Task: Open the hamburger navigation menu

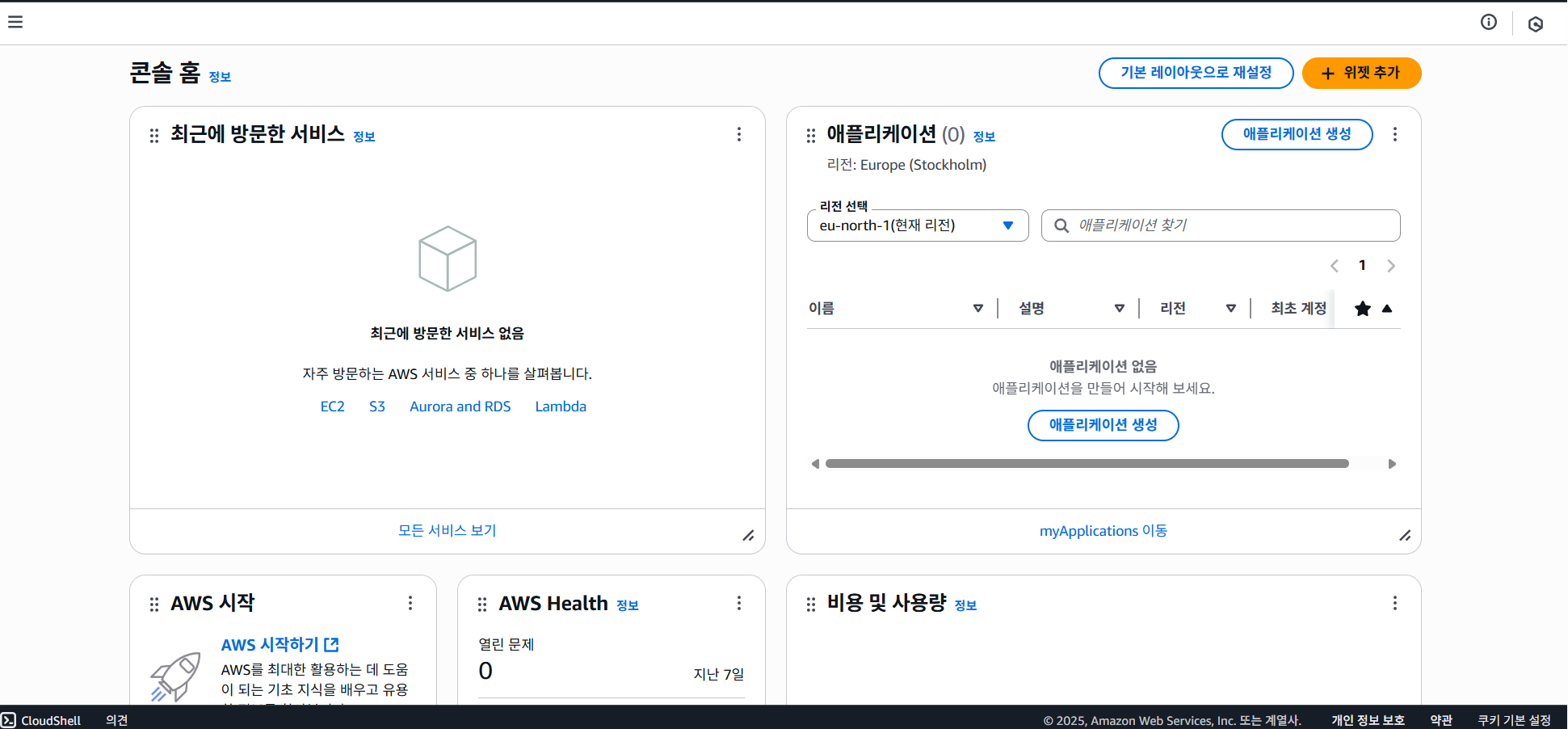Action: (15, 22)
